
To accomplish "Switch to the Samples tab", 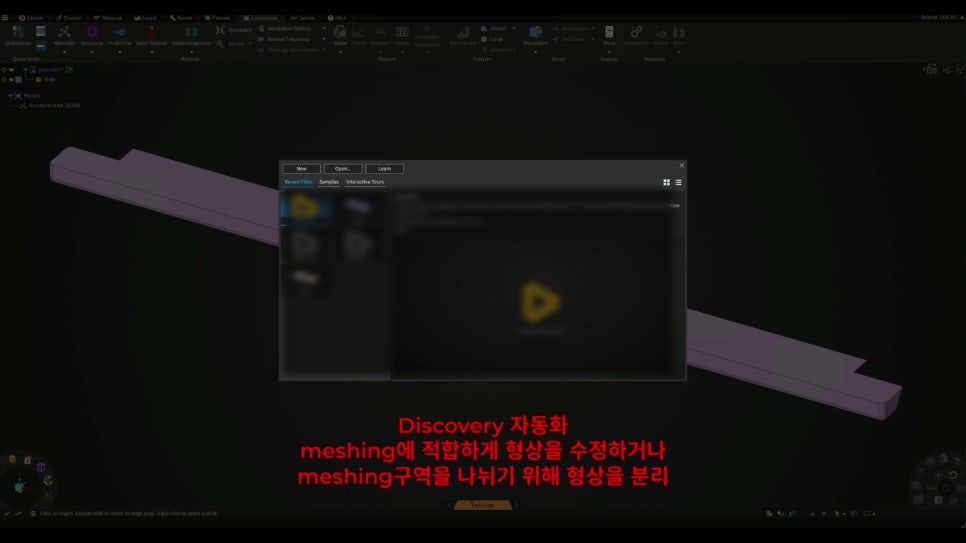I will (329, 182).
